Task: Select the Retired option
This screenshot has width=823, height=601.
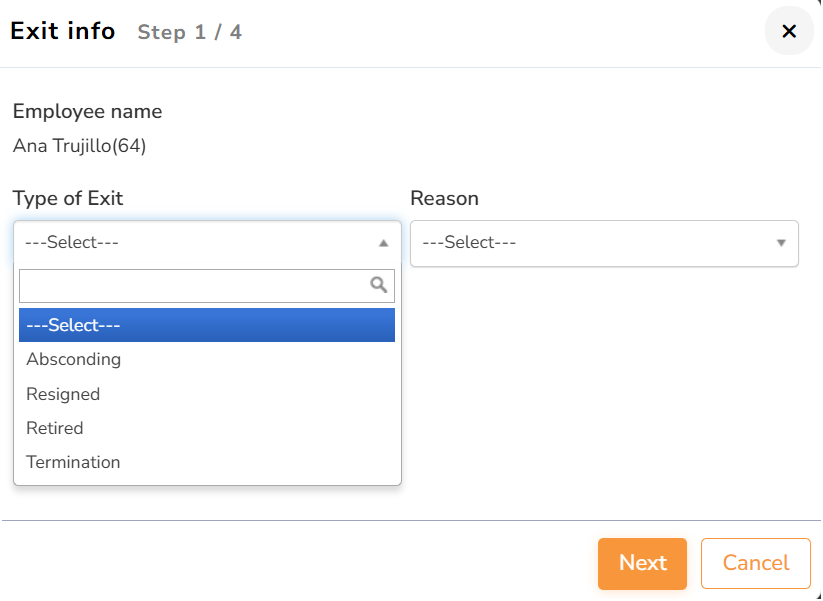Action: click(x=55, y=428)
